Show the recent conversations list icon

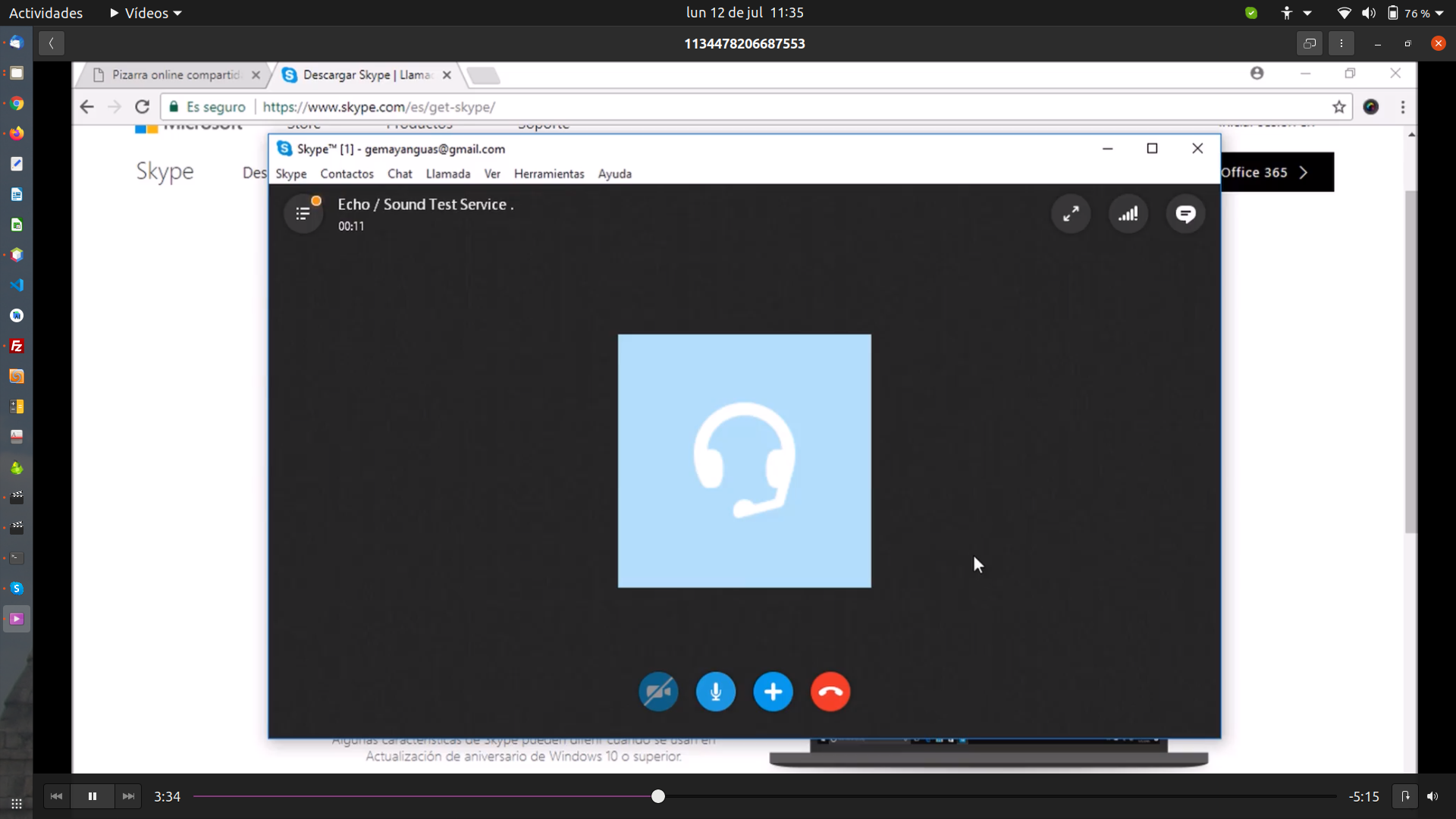303,214
